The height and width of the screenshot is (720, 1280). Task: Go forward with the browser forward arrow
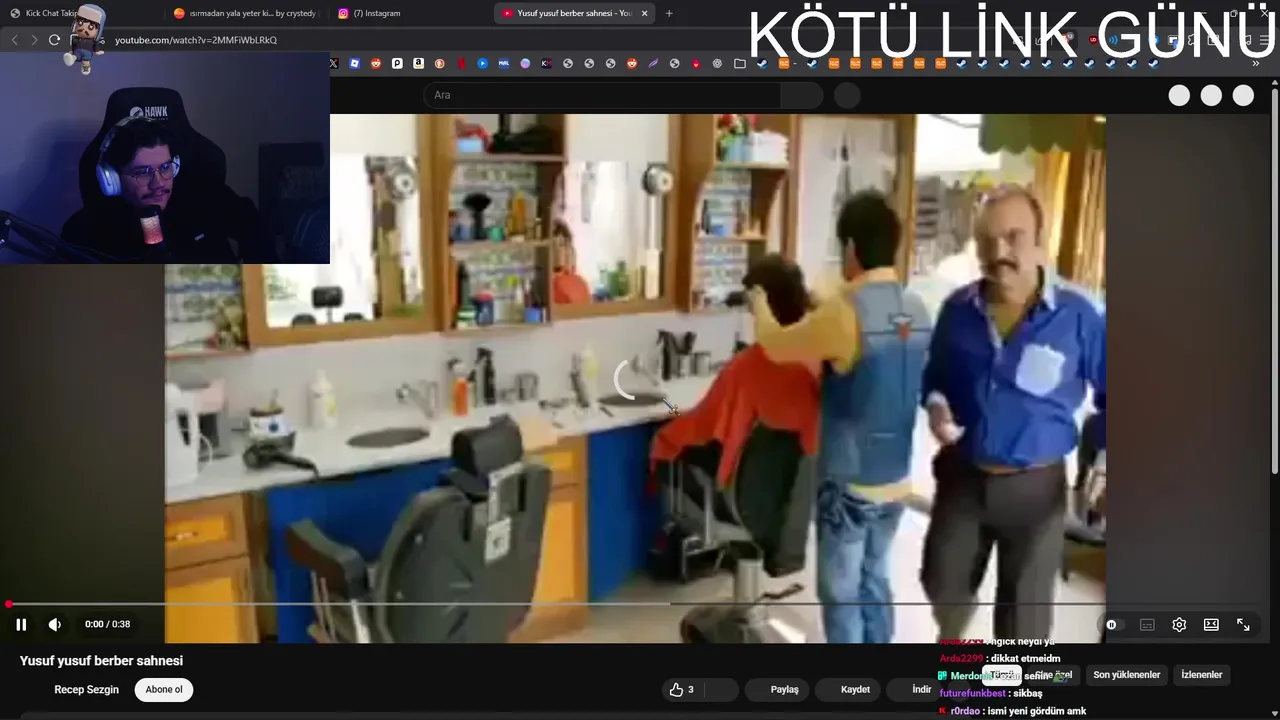[34, 40]
